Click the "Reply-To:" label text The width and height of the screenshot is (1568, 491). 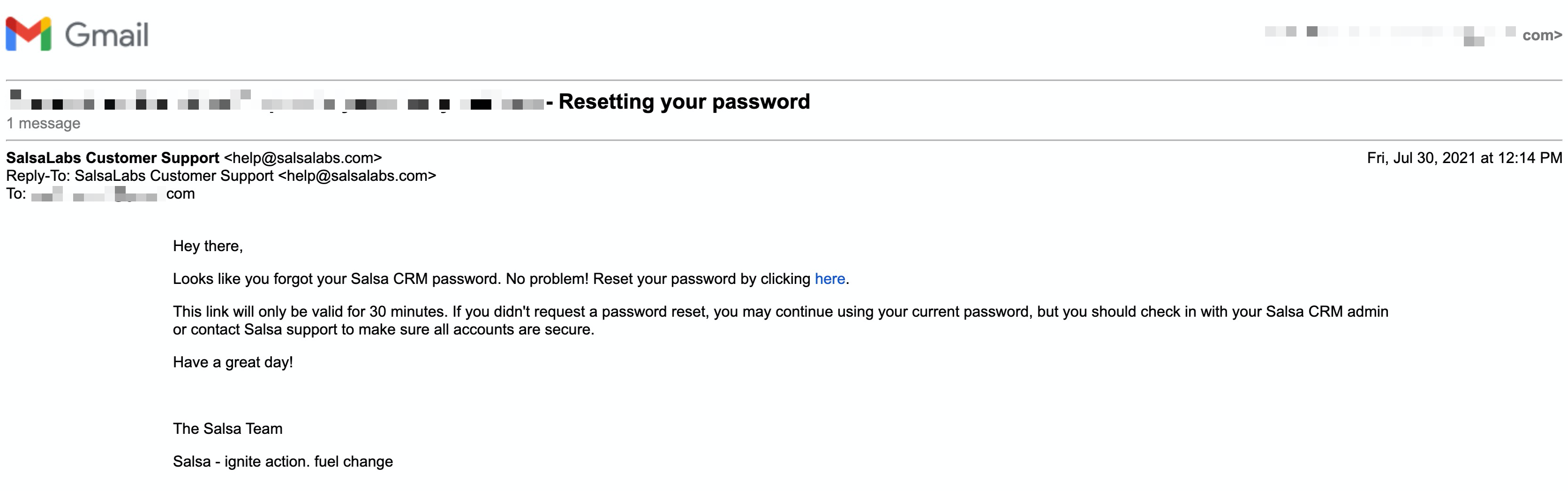pos(38,176)
